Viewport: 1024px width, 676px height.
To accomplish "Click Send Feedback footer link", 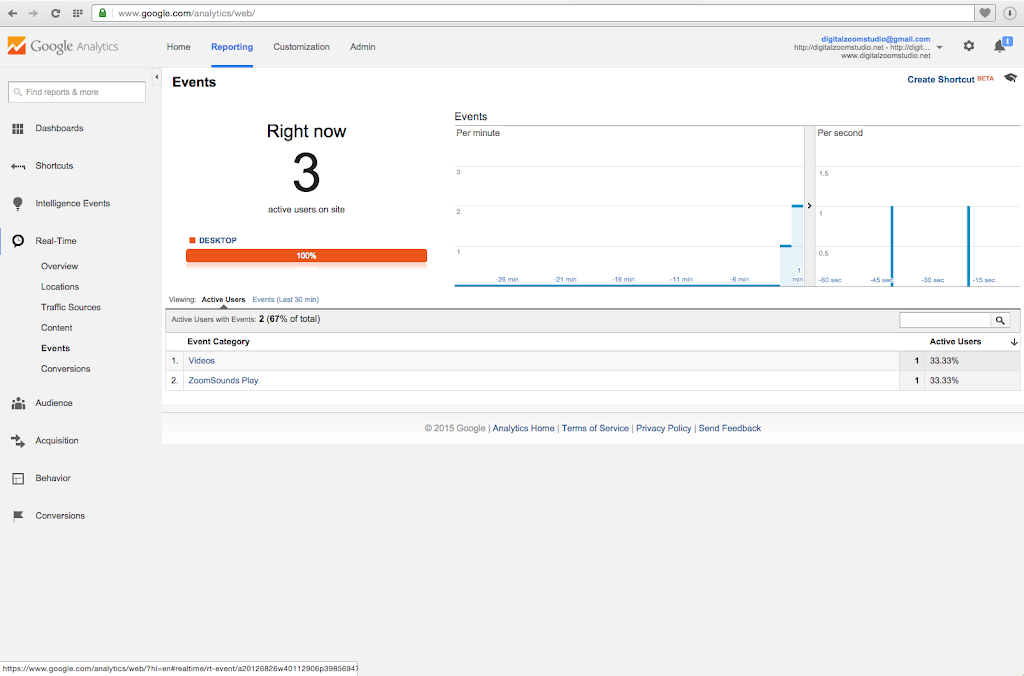I will 729,428.
